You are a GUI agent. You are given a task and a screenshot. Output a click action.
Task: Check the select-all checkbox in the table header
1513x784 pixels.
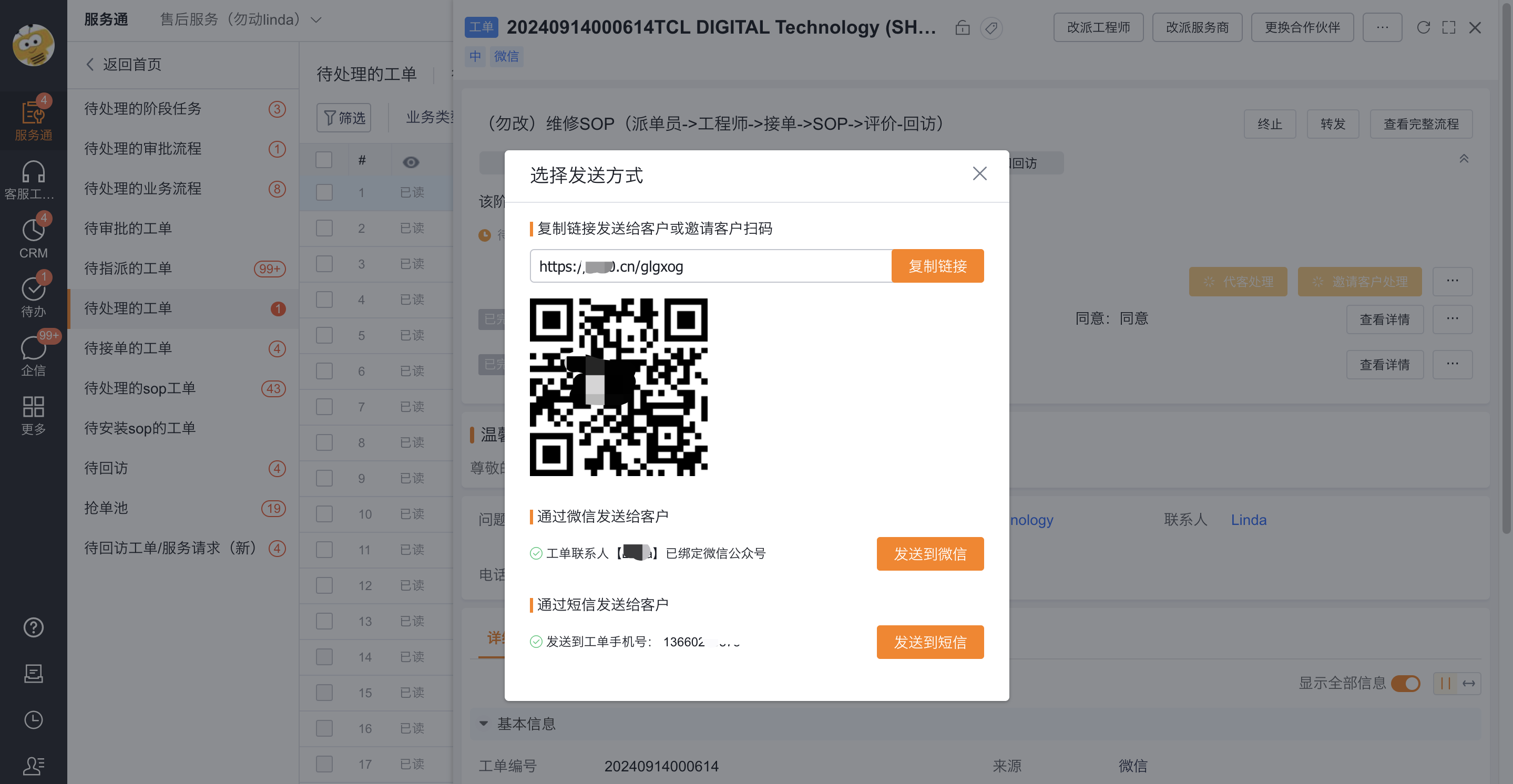pos(324,160)
